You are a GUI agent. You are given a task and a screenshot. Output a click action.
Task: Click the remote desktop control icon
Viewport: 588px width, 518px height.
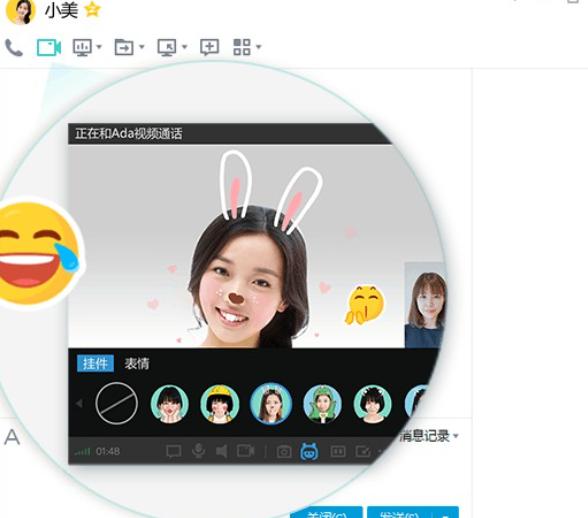pos(167,48)
